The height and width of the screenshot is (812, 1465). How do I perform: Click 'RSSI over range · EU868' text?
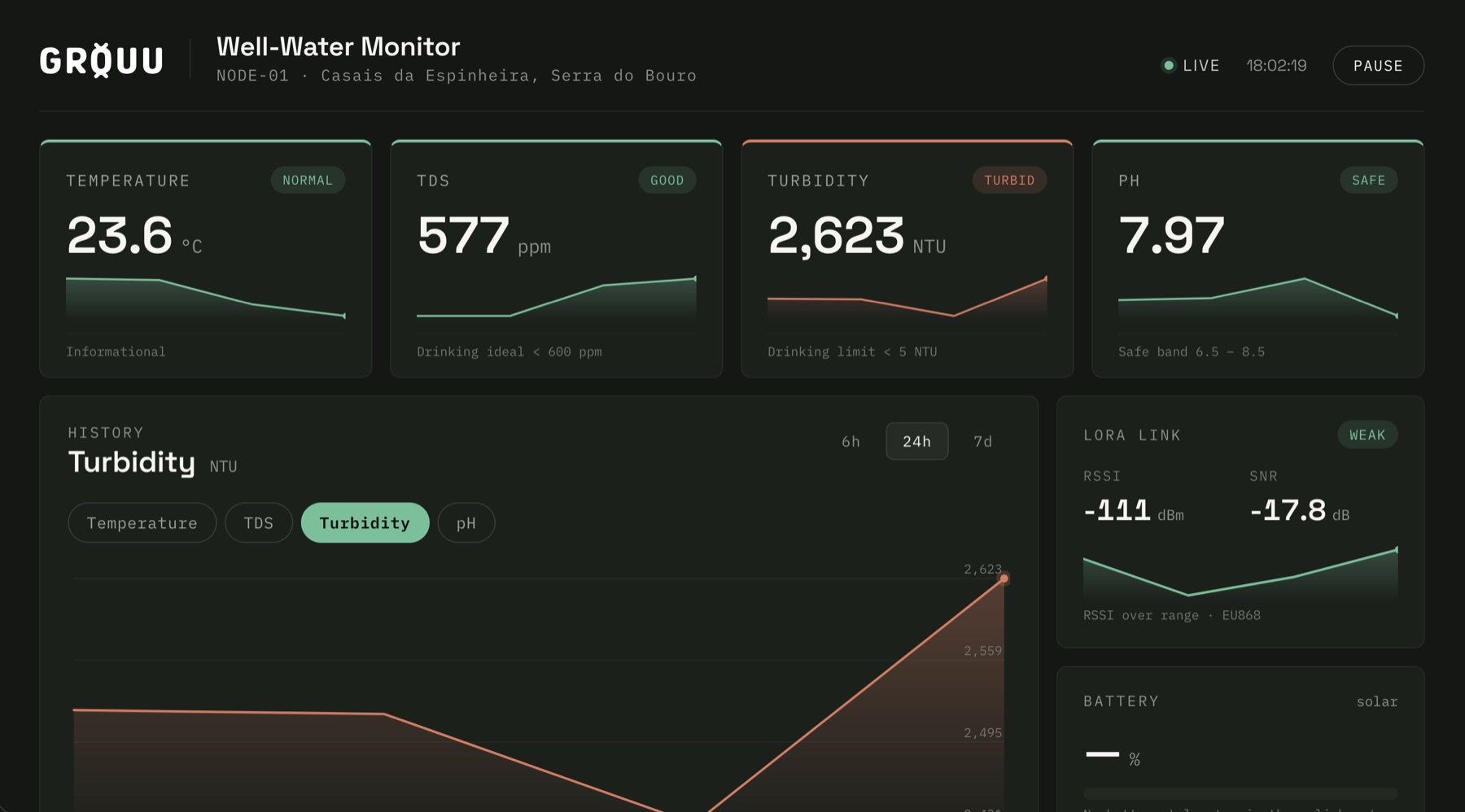coord(1172,615)
